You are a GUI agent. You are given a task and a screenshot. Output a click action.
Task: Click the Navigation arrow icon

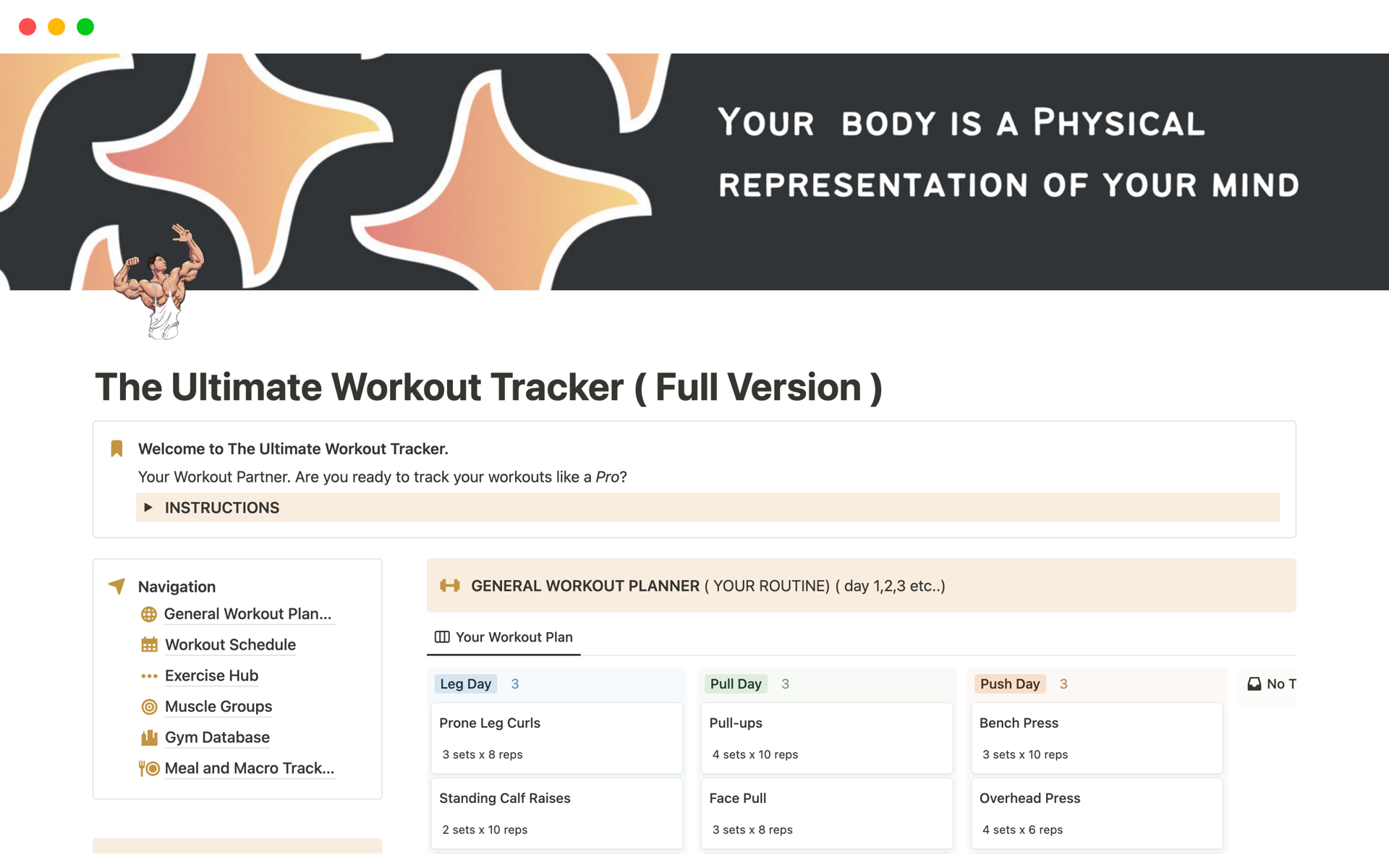pos(117,586)
